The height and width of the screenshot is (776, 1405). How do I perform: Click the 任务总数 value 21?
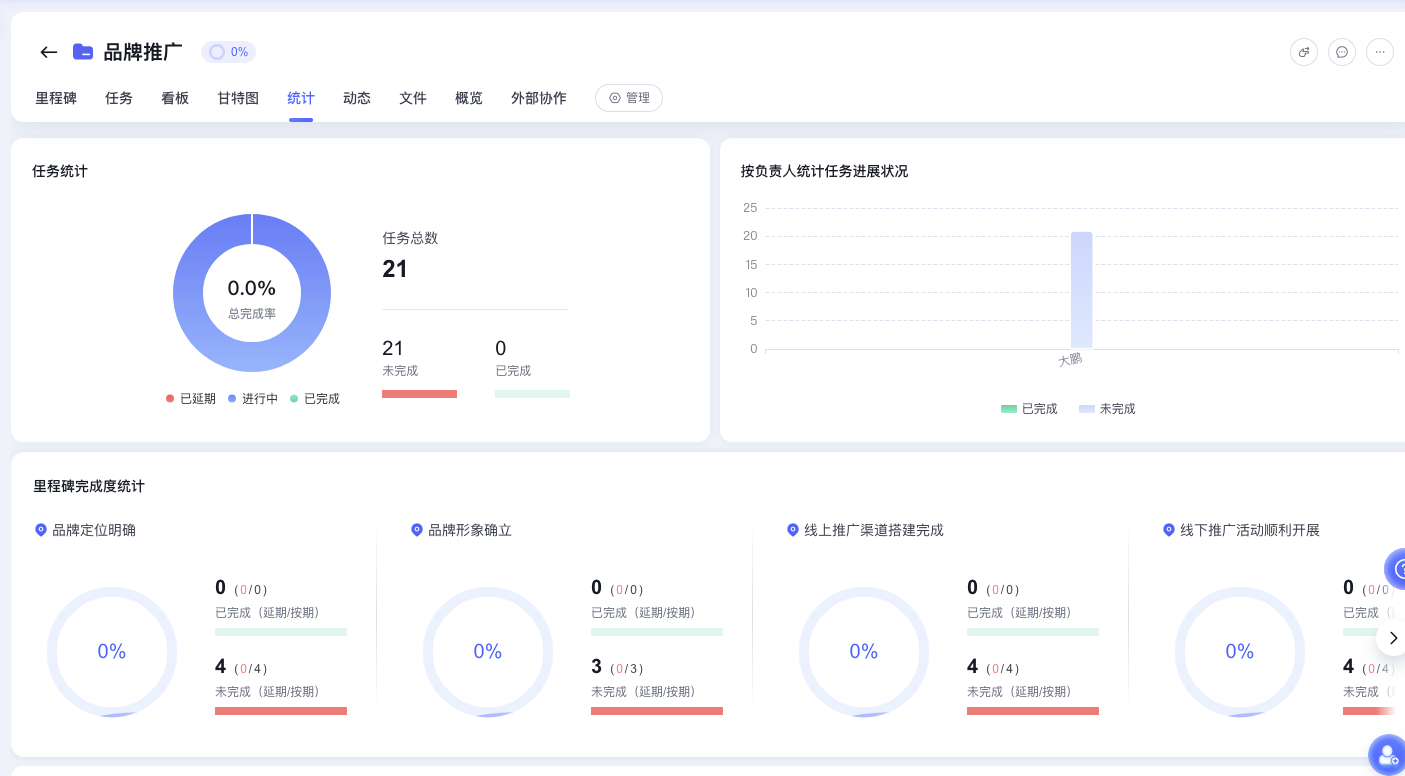click(395, 269)
